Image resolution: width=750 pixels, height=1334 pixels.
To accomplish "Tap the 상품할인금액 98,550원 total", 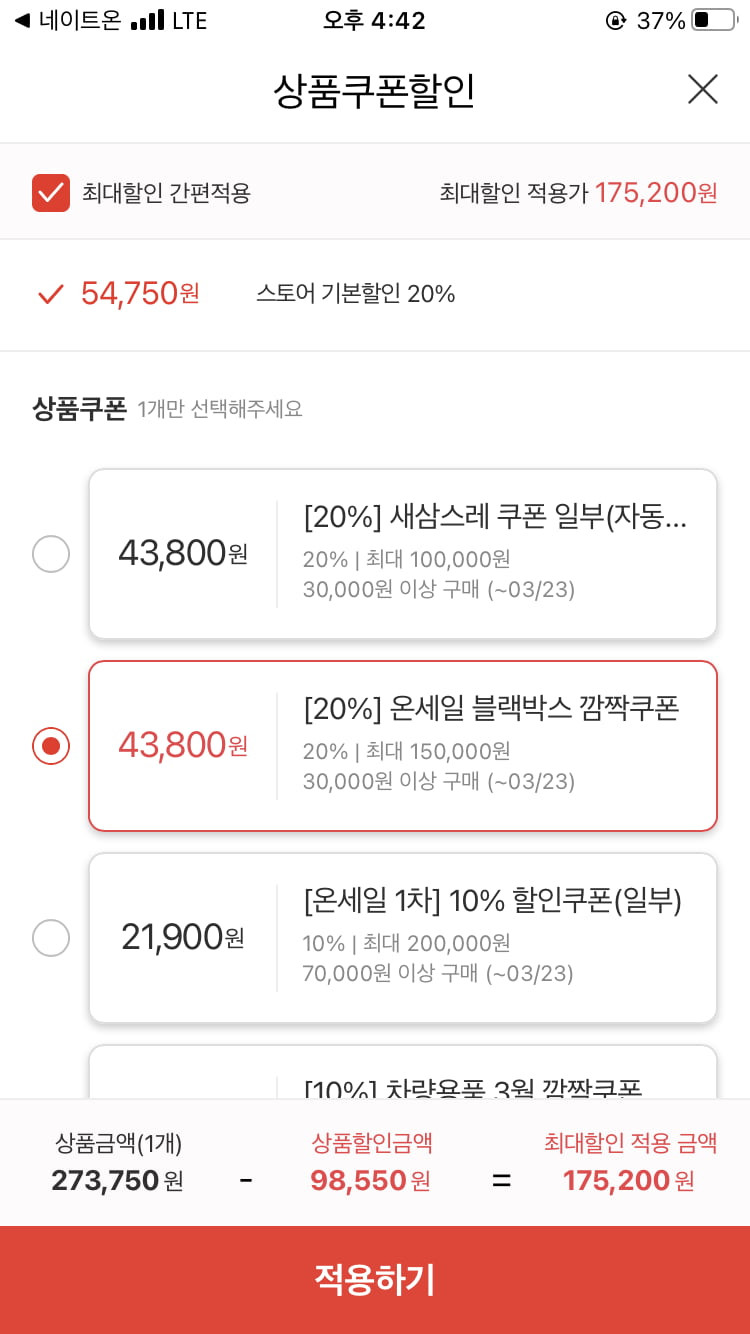I will click(371, 1163).
